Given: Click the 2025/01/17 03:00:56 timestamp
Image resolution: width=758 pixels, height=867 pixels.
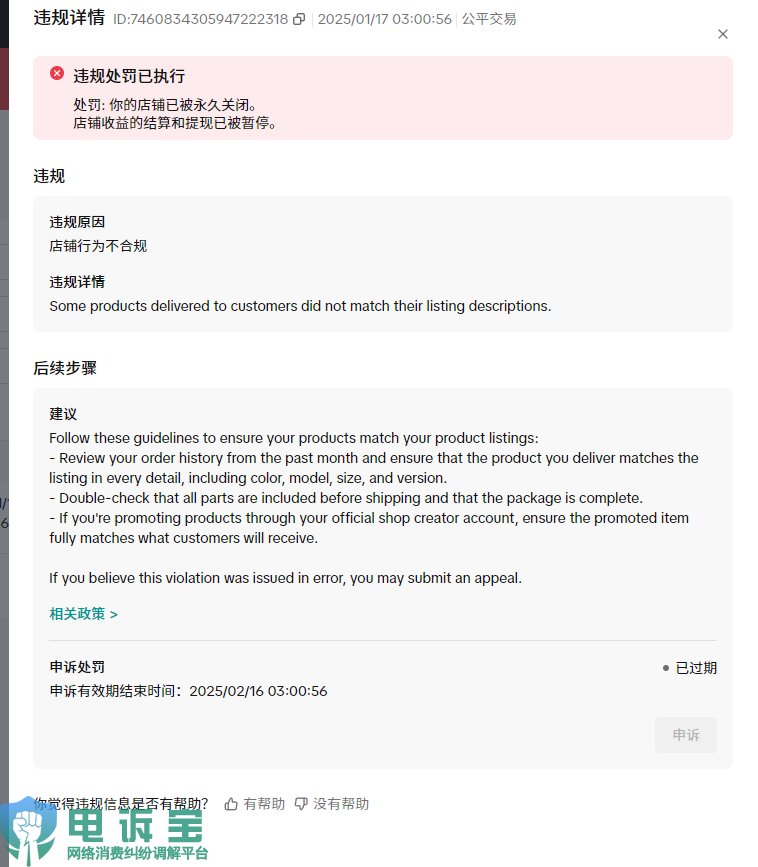Looking at the screenshot, I should [x=384, y=19].
